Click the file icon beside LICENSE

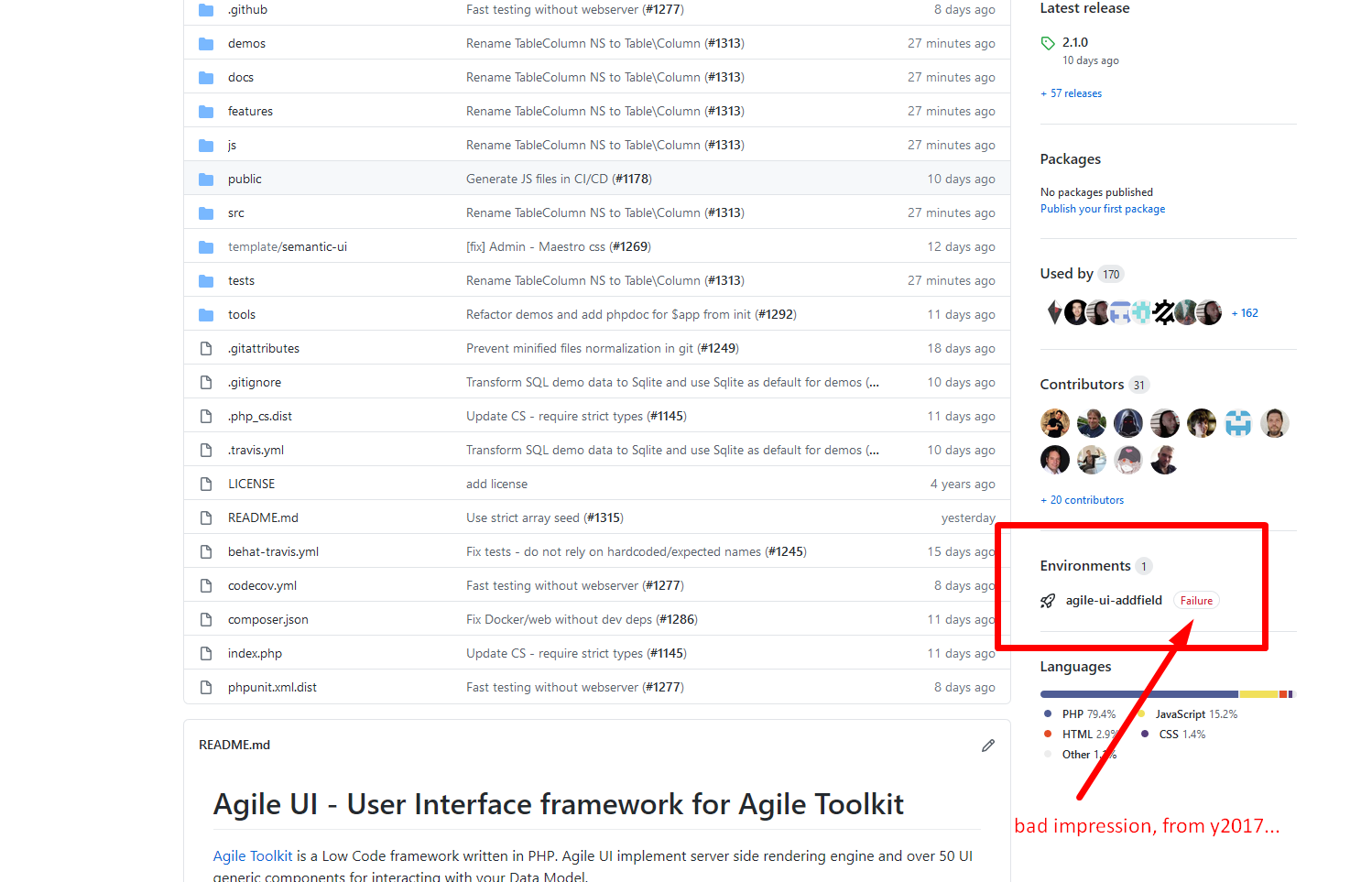click(205, 483)
